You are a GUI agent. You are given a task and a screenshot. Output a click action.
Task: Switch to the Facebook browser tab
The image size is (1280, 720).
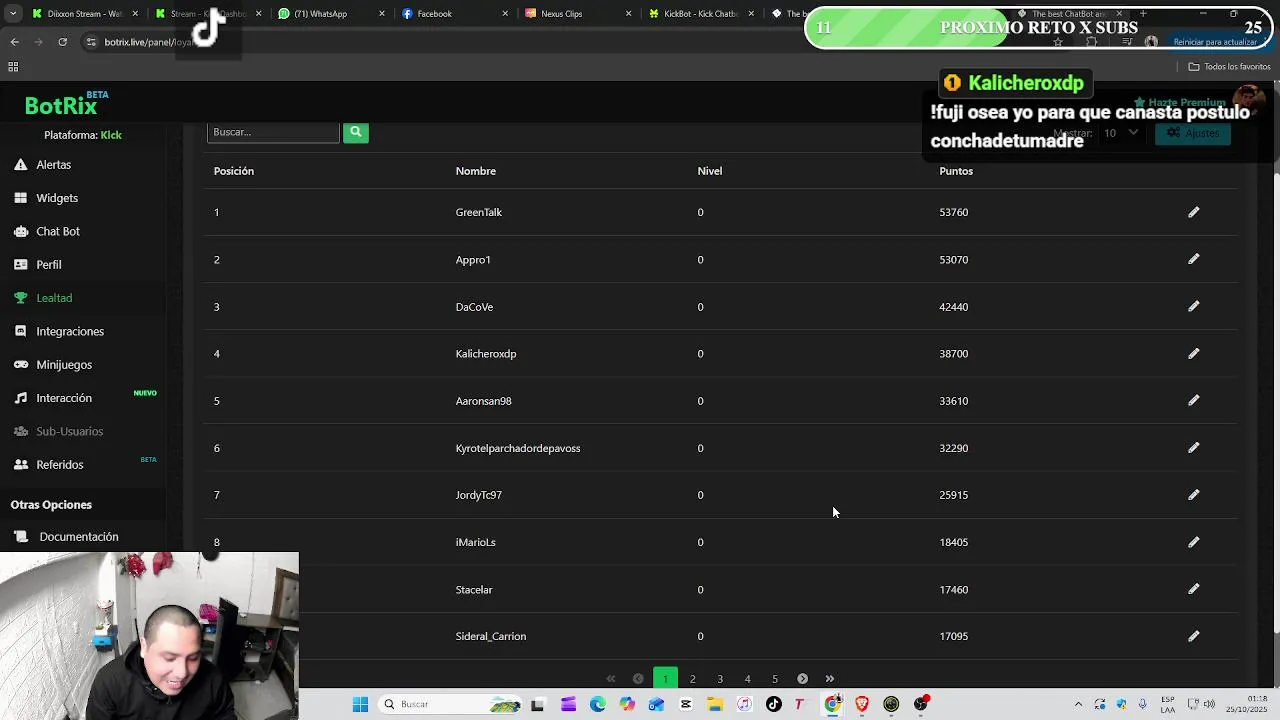coord(455,14)
